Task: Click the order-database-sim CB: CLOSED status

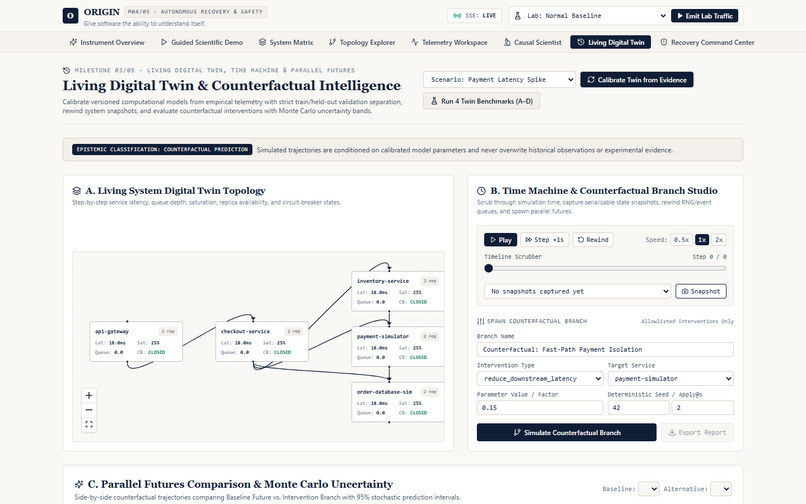Action: [x=413, y=412]
